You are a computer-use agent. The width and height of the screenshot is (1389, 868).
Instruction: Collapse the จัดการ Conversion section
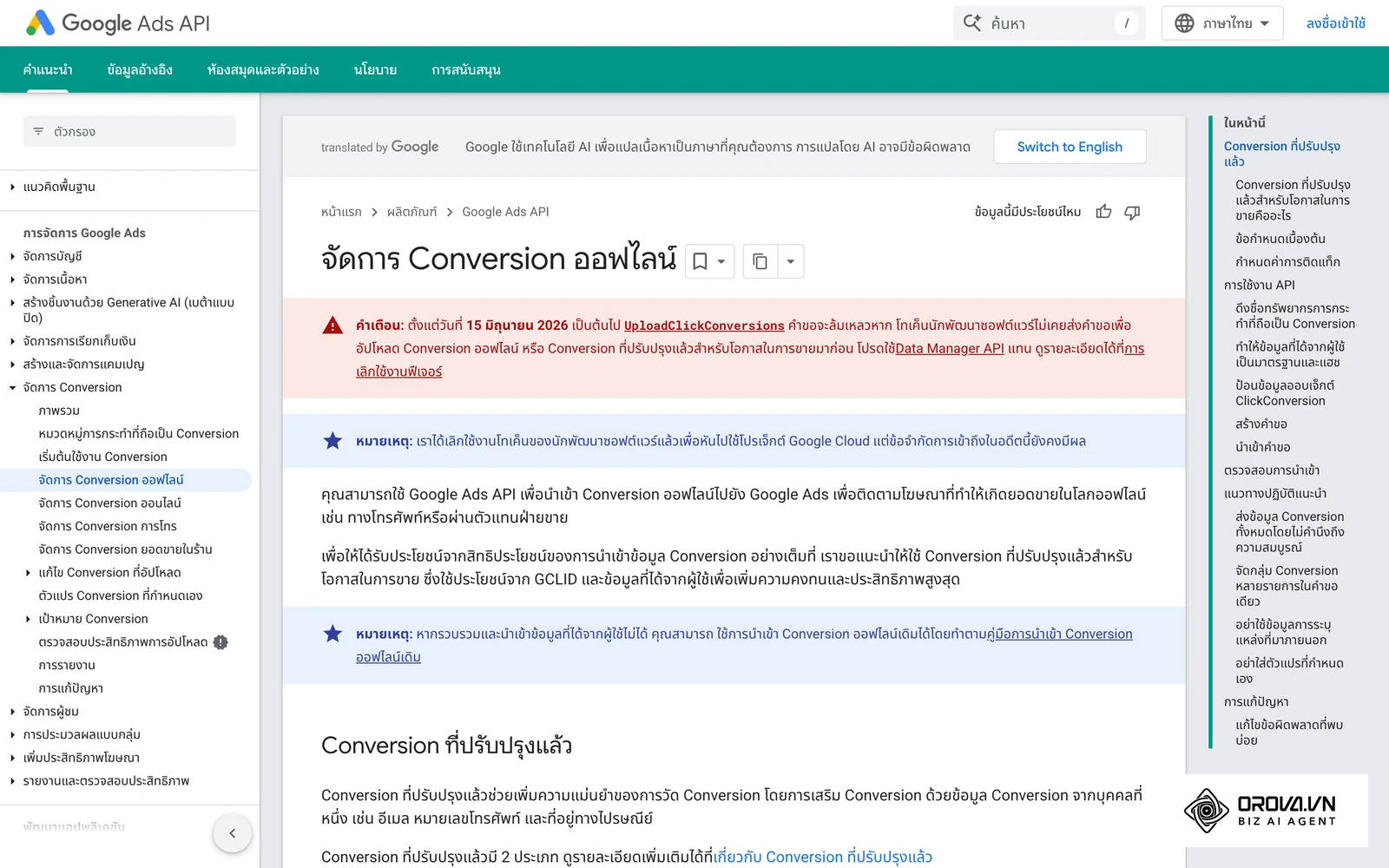[12, 387]
